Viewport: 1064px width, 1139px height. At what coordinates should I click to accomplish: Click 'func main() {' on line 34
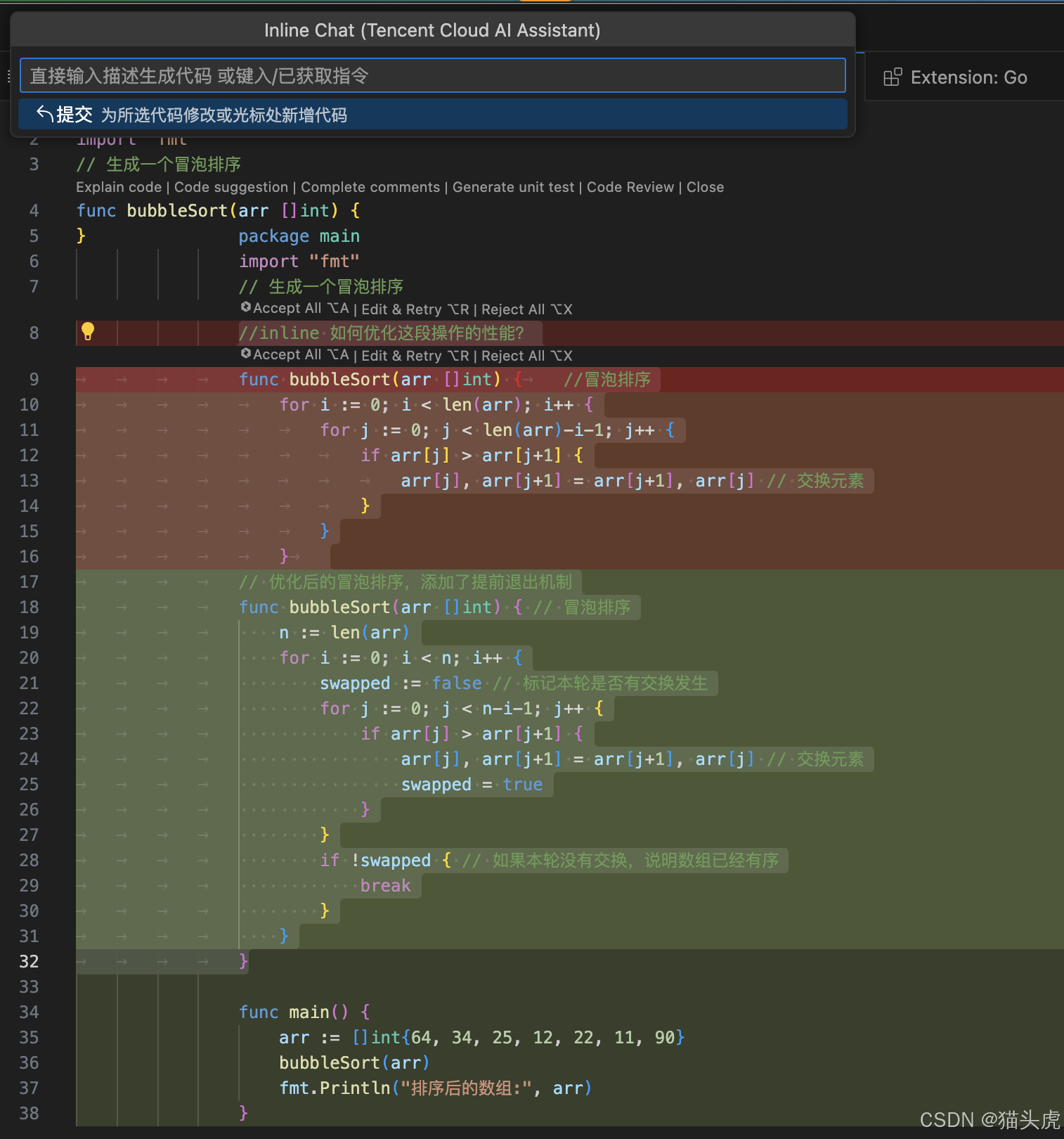click(304, 1012)
